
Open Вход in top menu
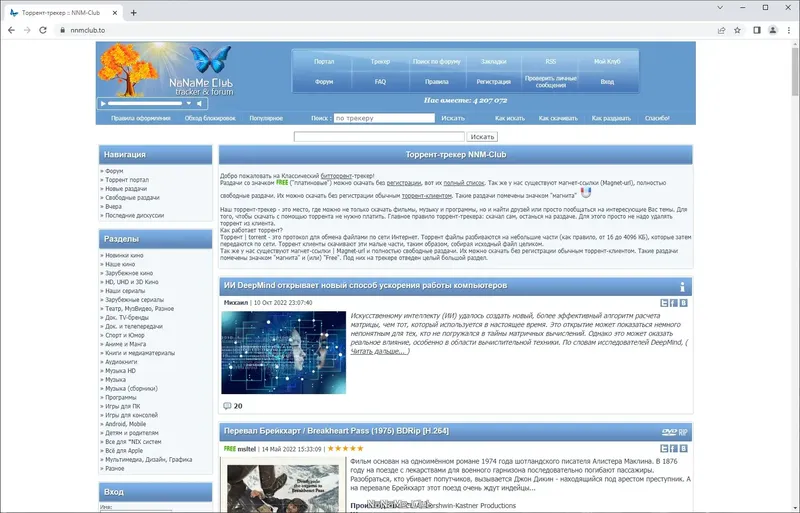[607, 82]
